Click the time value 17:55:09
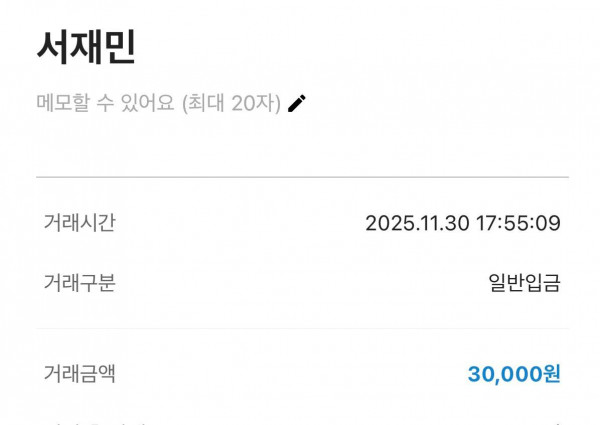Image resolution: width=600 pixels, height=425 pixels. pyautogui.click(x=518, y=223)
